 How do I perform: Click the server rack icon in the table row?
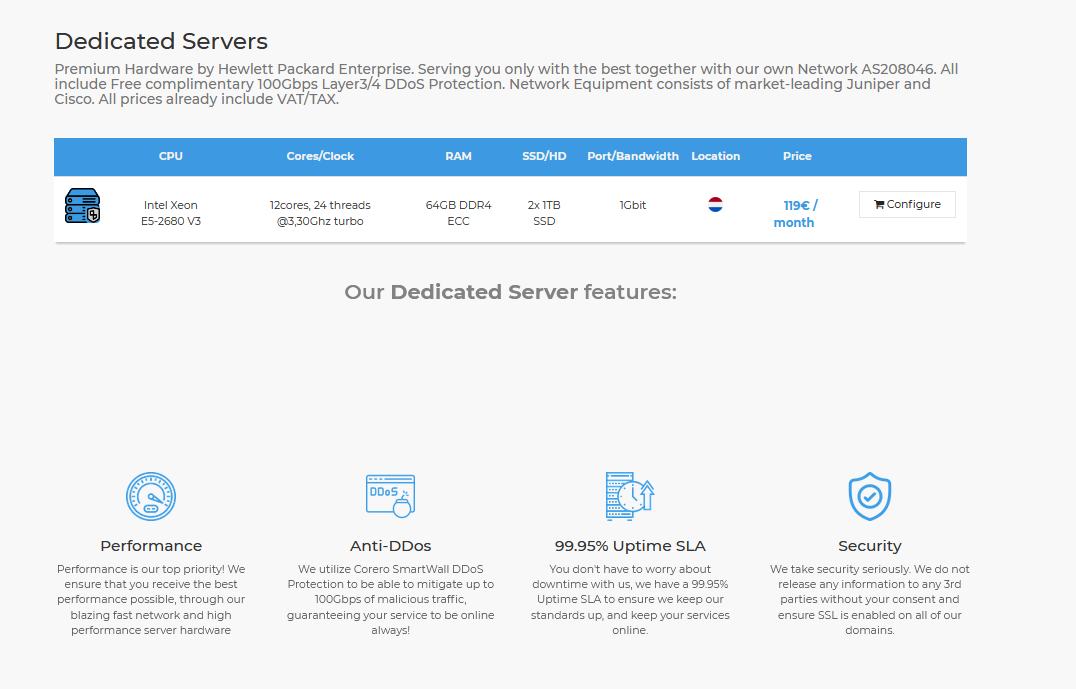click(82, 205)
